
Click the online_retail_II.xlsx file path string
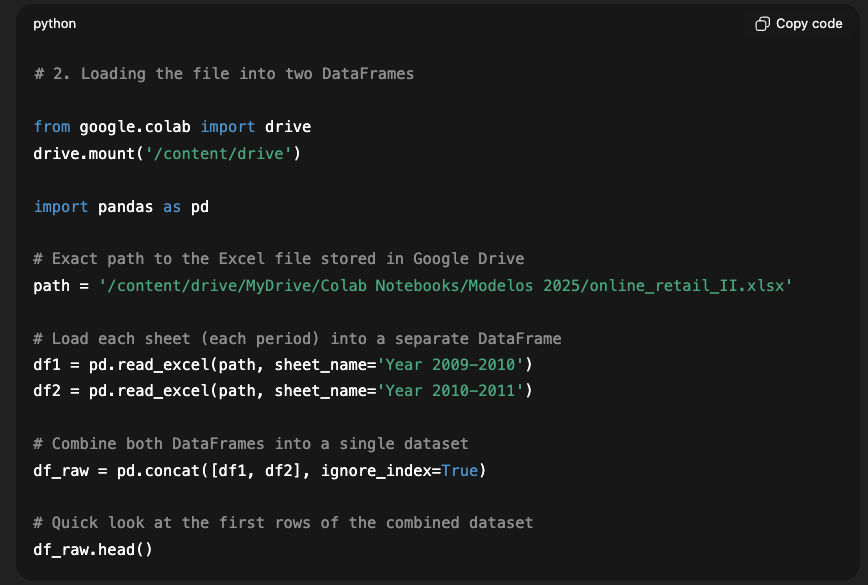click(445, 285)
